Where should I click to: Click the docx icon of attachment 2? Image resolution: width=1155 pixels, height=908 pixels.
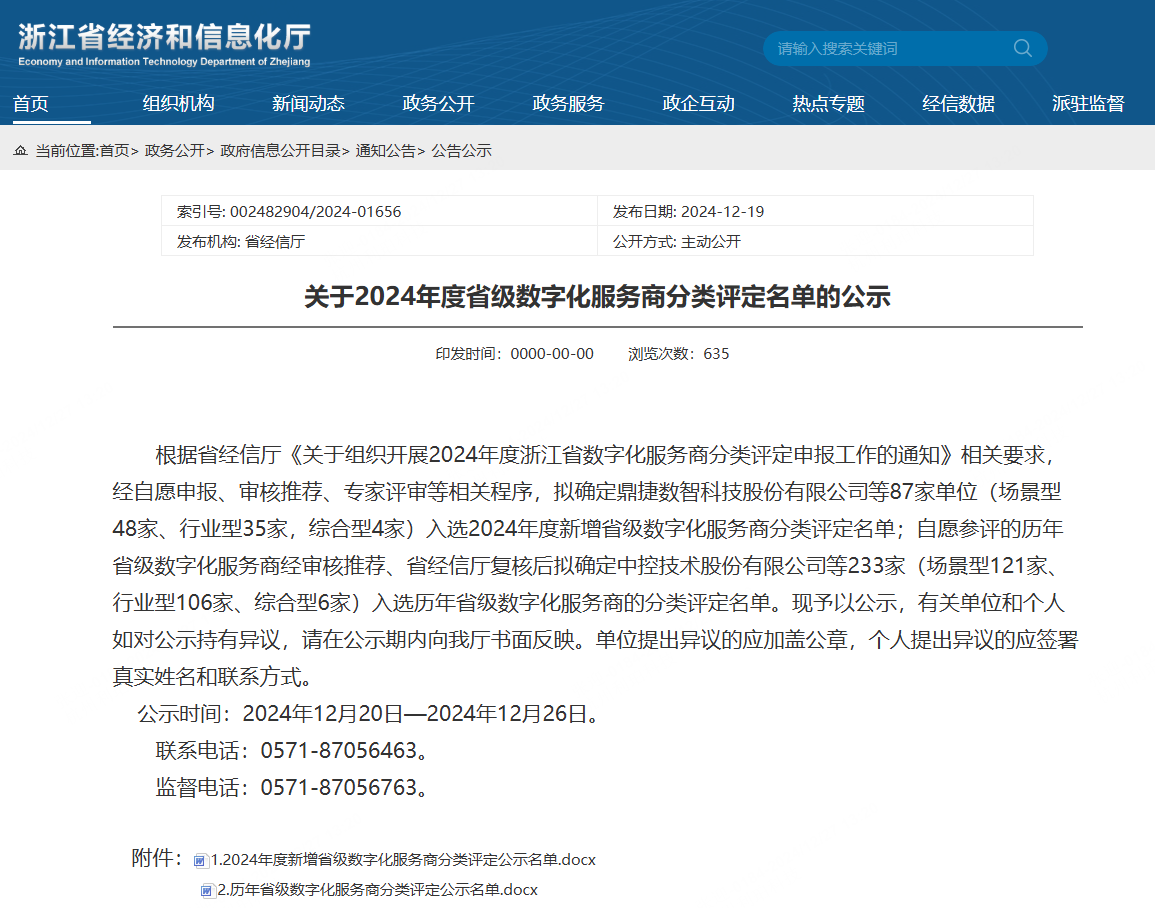tap(208, 890)
